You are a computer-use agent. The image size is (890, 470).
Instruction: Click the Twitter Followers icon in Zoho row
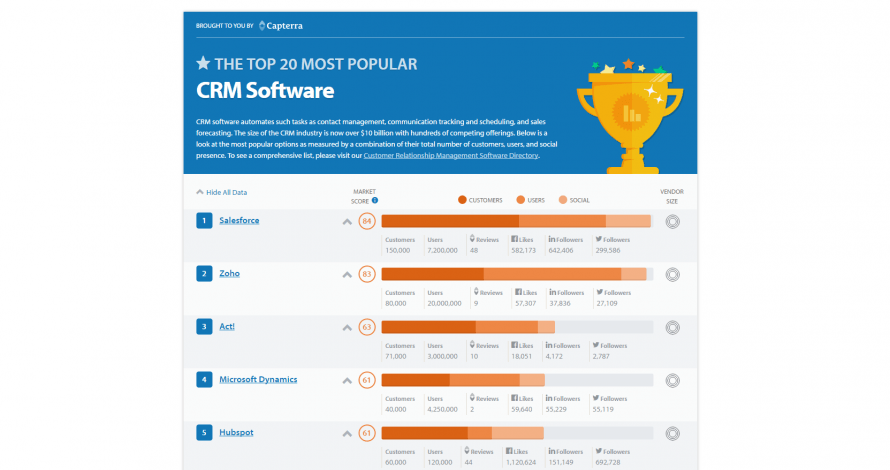(x=600, y=292)
